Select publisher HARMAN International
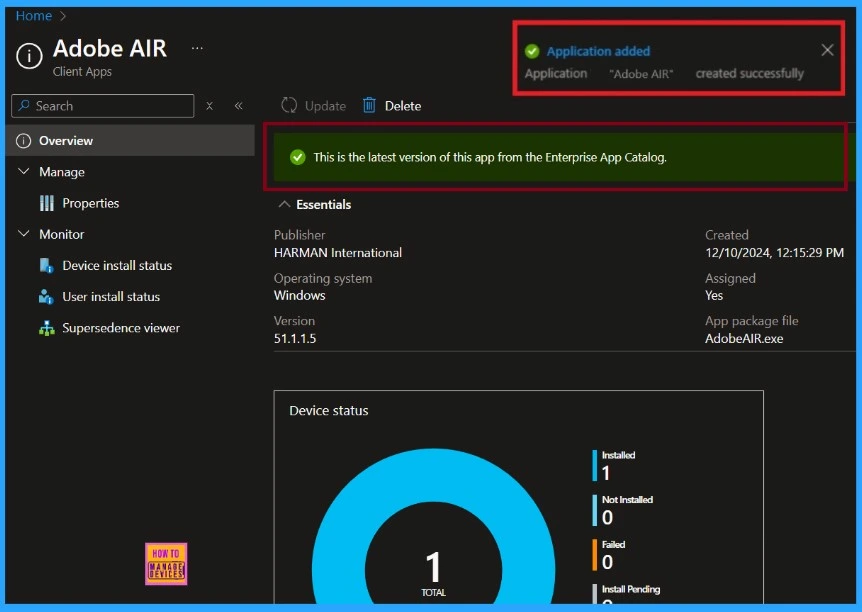 click(338, 253)
